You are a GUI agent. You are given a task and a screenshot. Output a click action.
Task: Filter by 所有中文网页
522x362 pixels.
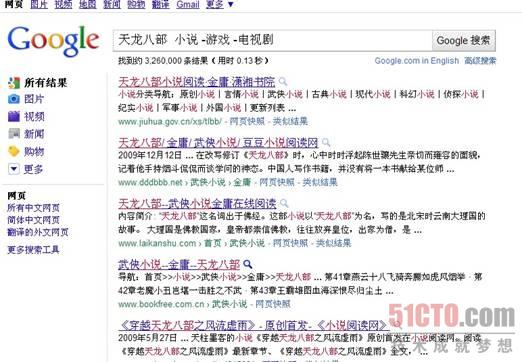[x=33, y=208]
